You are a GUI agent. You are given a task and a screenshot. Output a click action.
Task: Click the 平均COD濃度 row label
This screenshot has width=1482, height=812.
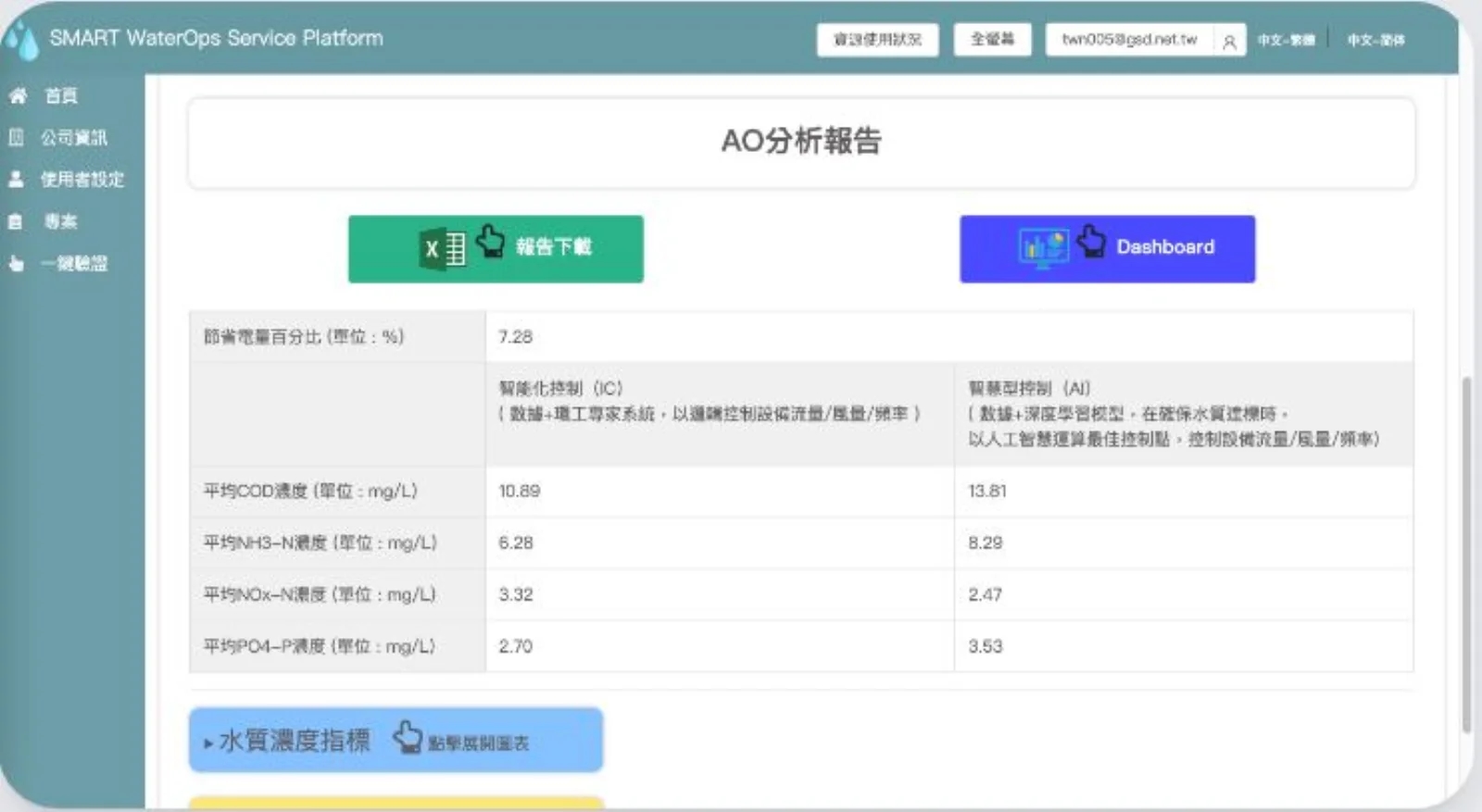(x=310, y=491)
